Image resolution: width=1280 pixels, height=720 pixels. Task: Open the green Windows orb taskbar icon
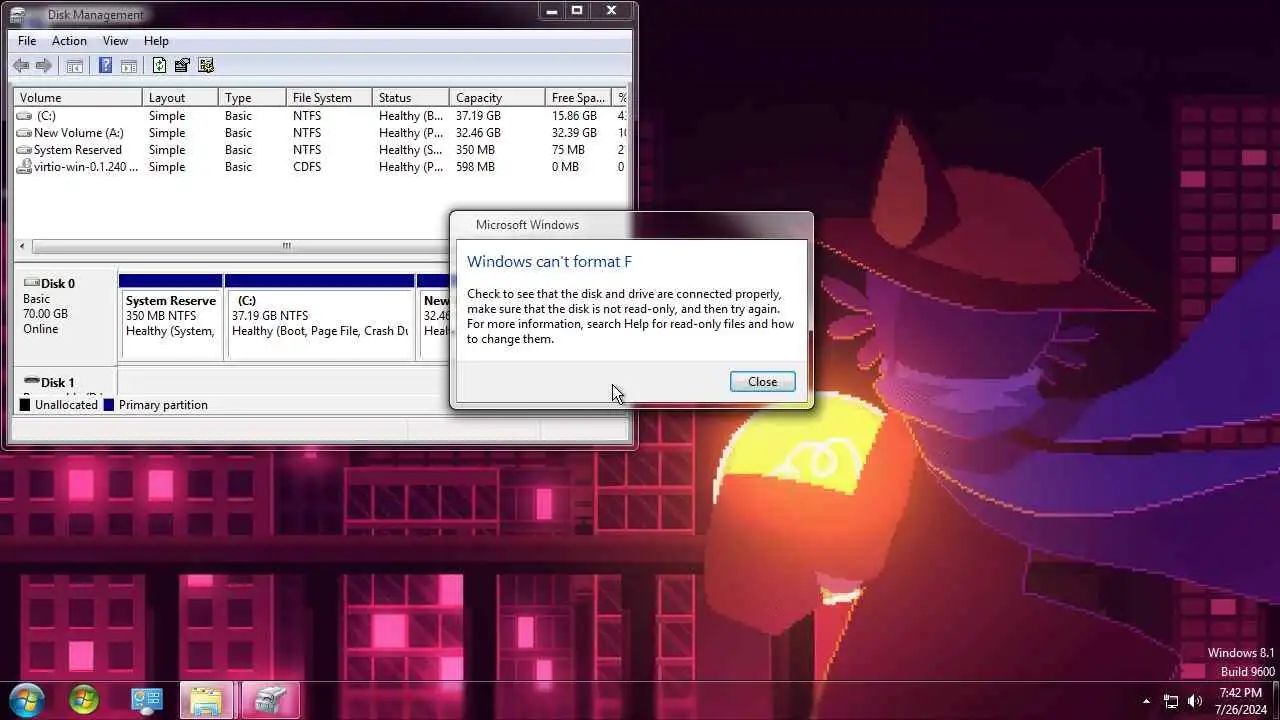tap(84, 700)
